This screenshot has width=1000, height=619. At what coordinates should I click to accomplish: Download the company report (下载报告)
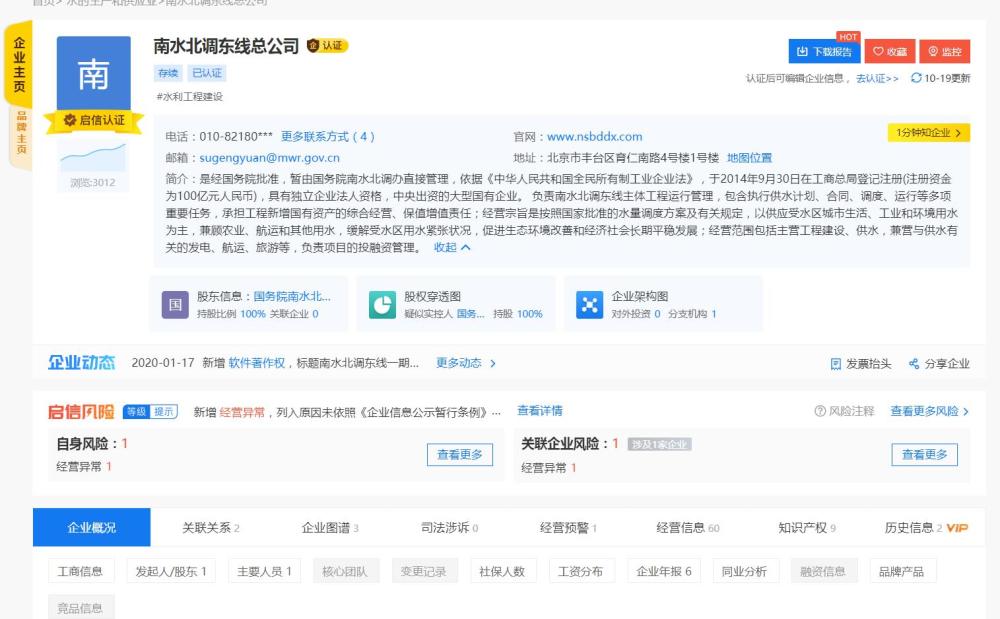point(824,52)
